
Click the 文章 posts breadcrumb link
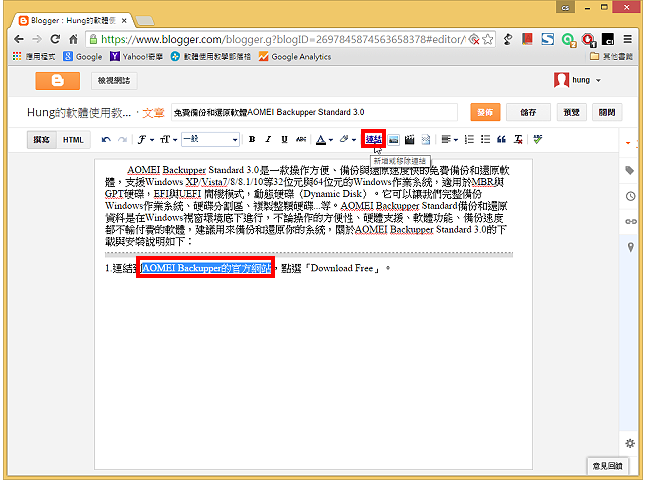pos(153,113)
